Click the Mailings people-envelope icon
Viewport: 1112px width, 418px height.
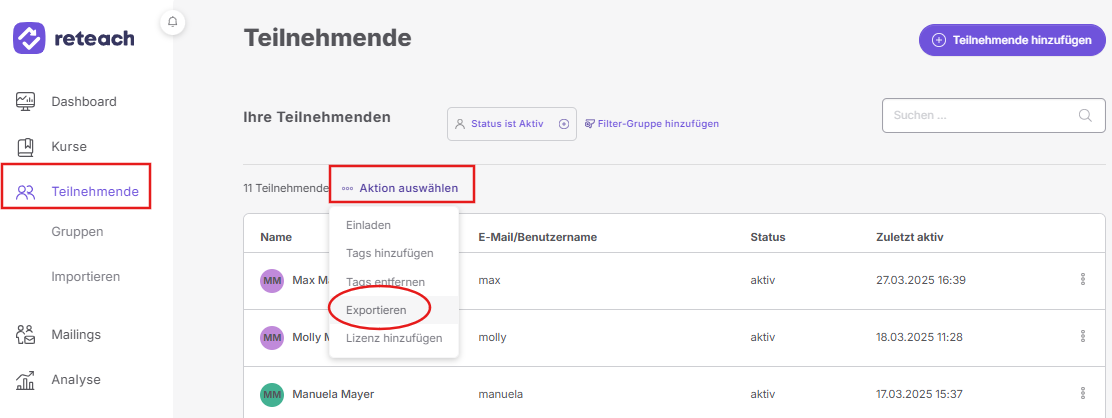click(x=26, y=334)
